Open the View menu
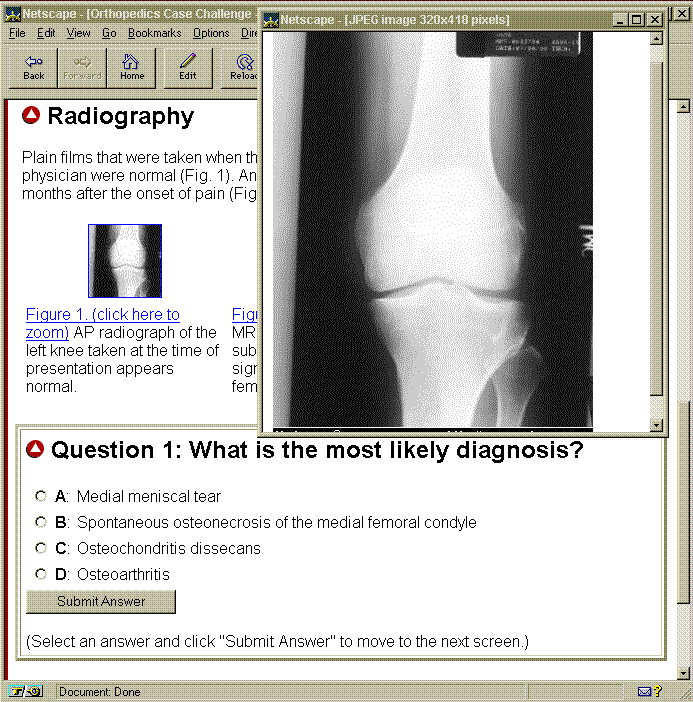Image resolution: width=693 pixels, height=702 pixels. coord(78,33)
